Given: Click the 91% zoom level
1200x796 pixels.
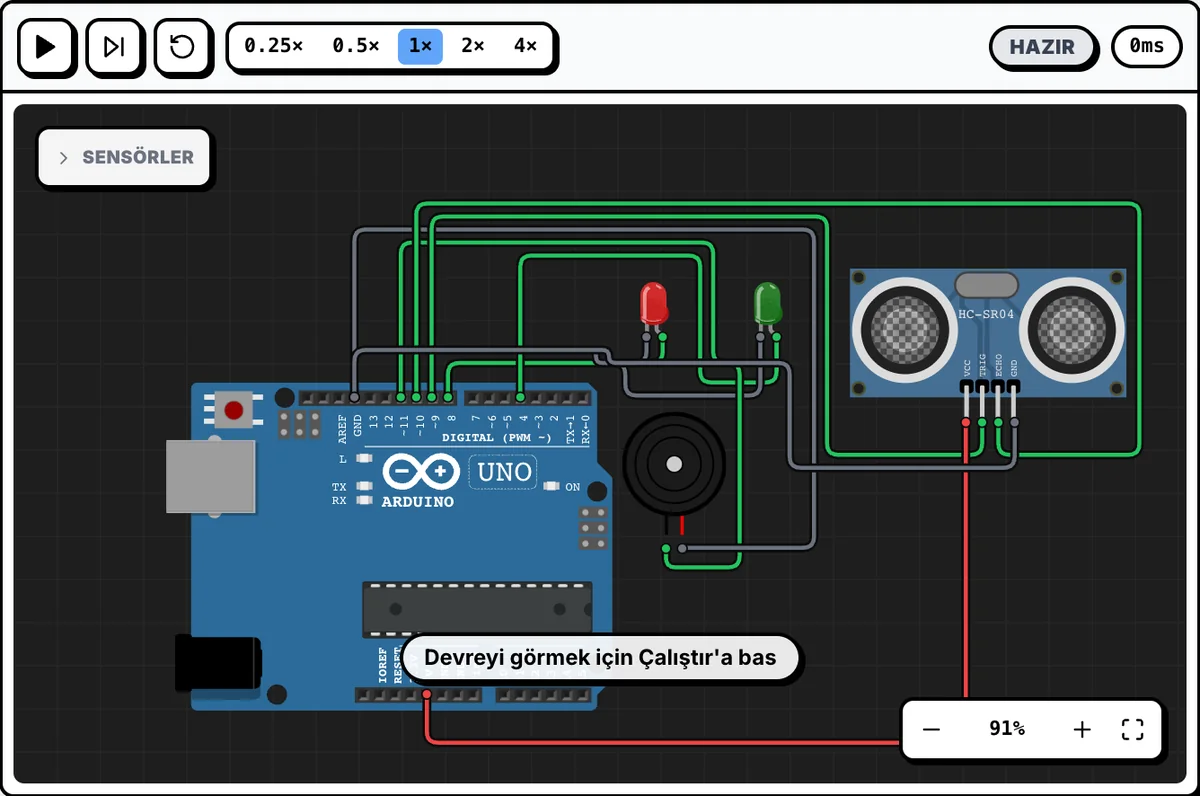Looking at the screenshot, I should 1006,729.
